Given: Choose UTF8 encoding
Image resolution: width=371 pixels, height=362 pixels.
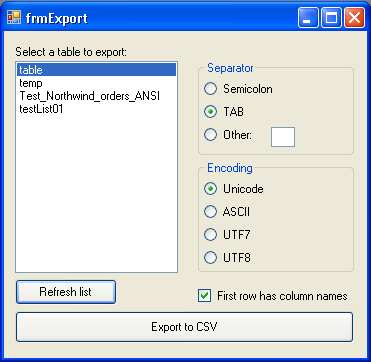Looking at the screenshot, I should tap(210, 257).
